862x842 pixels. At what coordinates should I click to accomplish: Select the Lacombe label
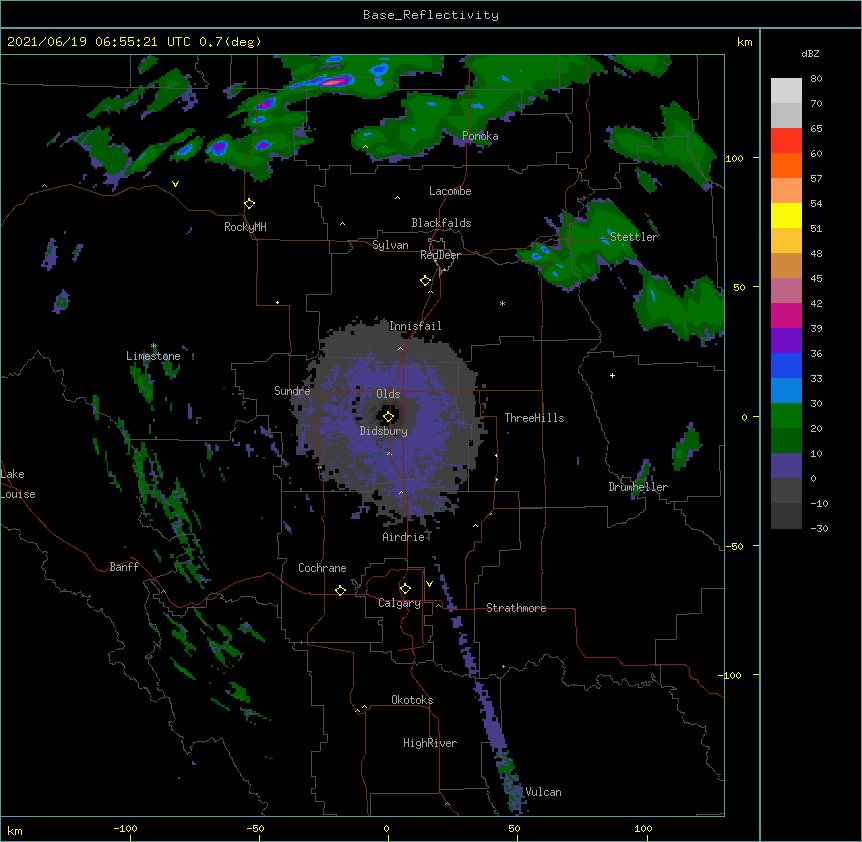[x=450, y=191]
